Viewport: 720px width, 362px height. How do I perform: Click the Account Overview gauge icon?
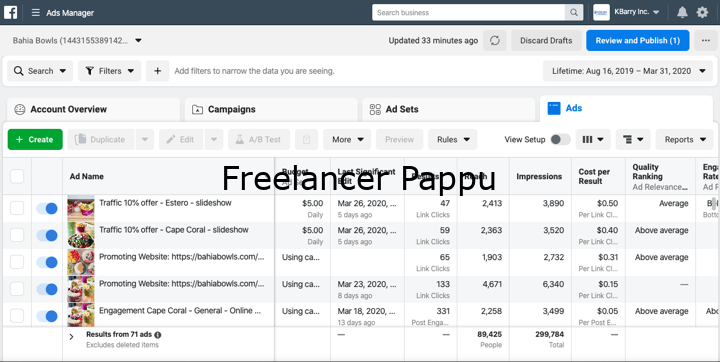[20, 109]
